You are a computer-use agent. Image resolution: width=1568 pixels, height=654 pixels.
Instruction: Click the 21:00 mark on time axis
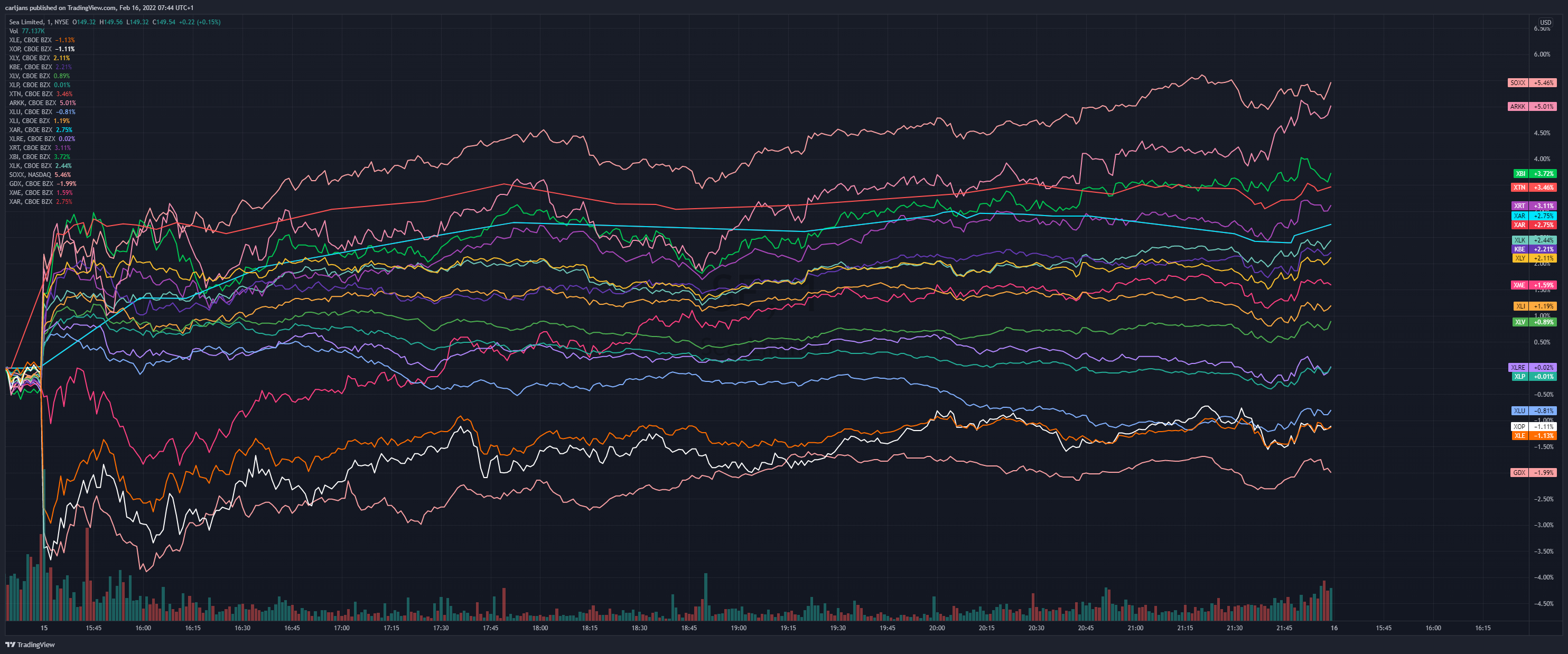(1135, 628)
